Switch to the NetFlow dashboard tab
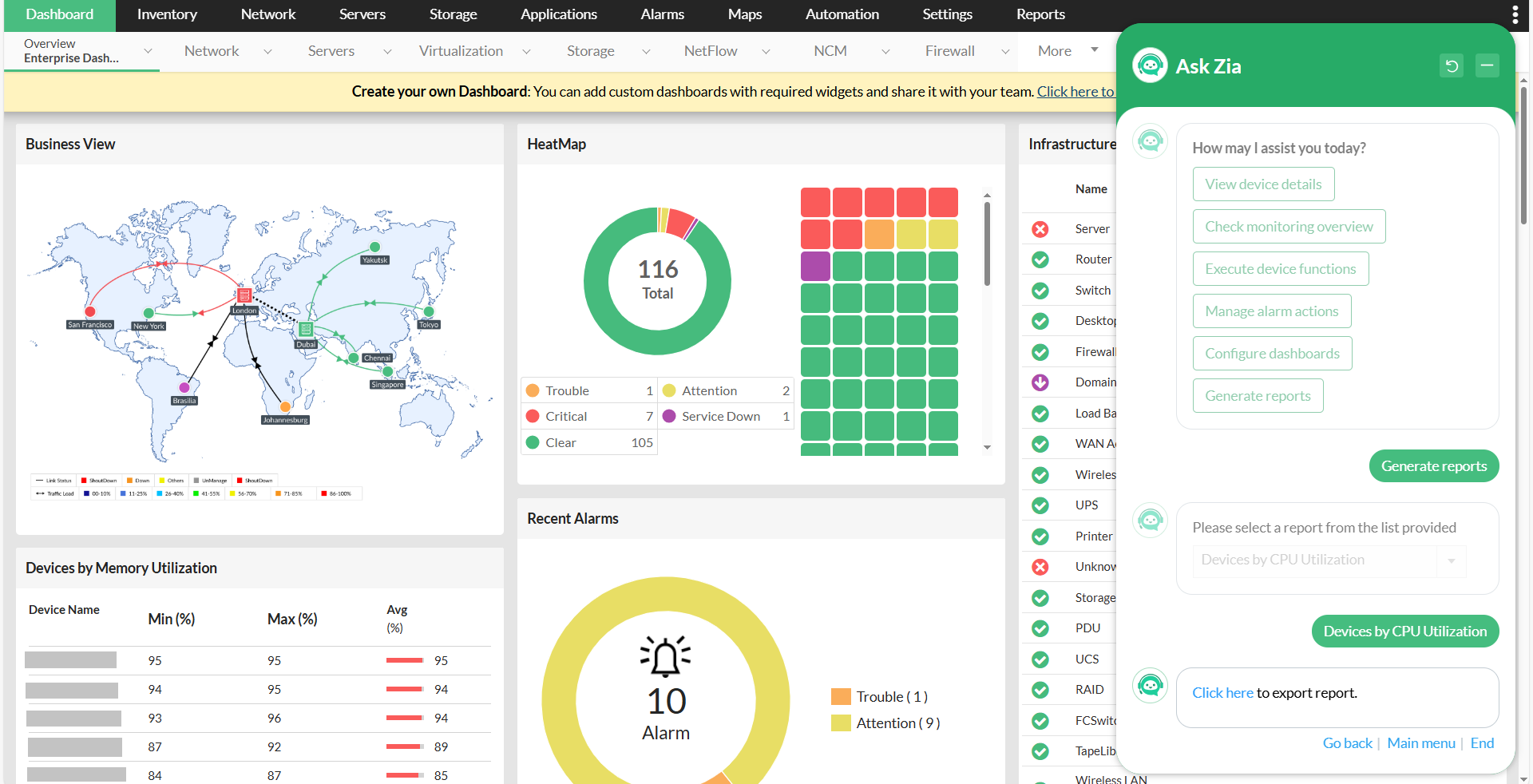This screenshot has width=1533, height=784. click(x=710, y=50)
